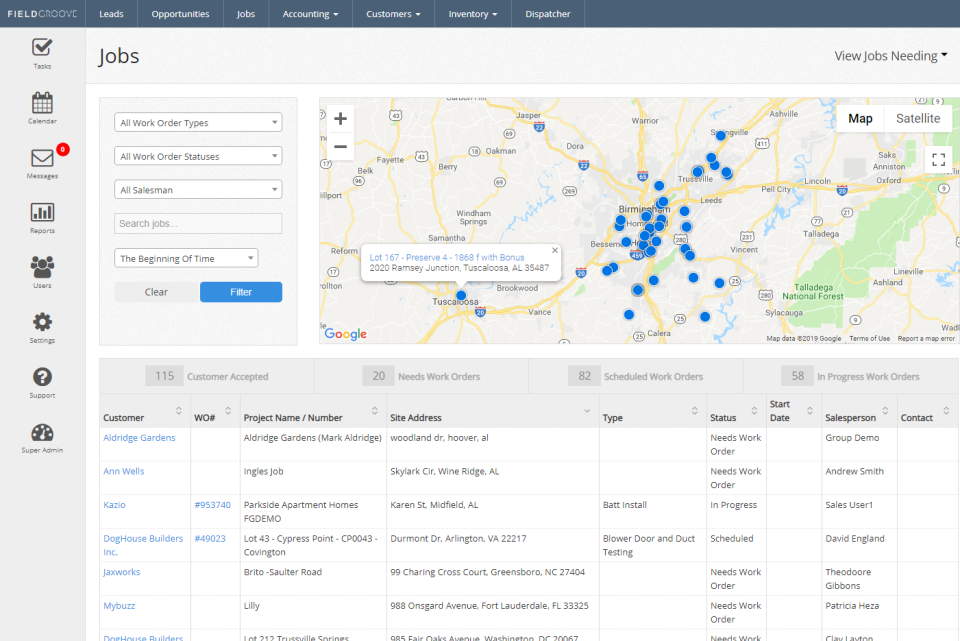Open the View Jobs Needing dropdown
Image resolution: width=960 pixels, height=641 pixels.
coord(889,56)
